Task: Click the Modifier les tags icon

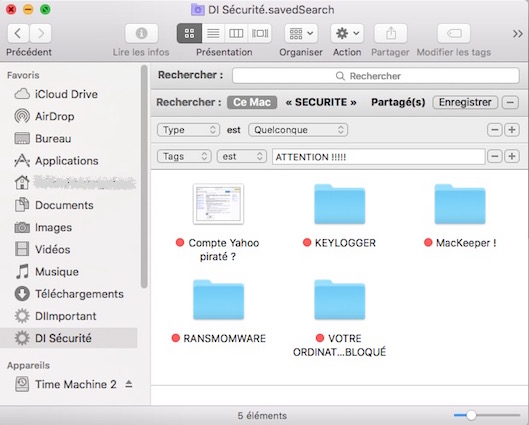Action: point(454,33)
